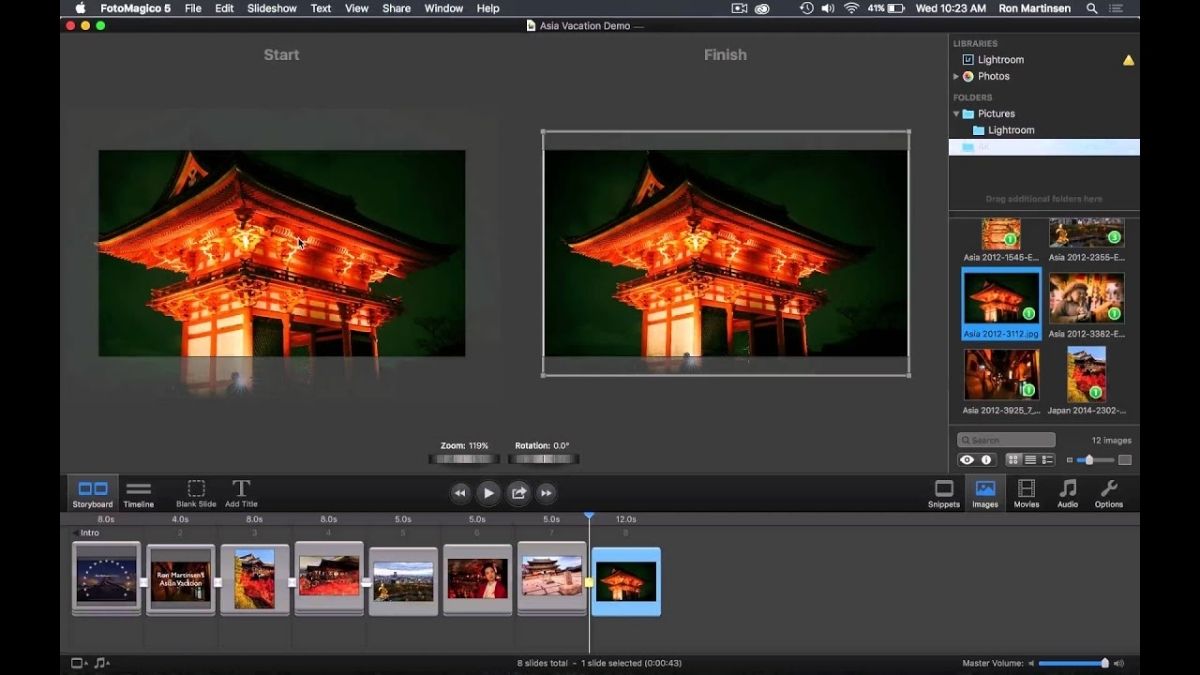Open the Slideshow menu
Viewport: 1200px width, 675px height.
[x=271, y=8]
